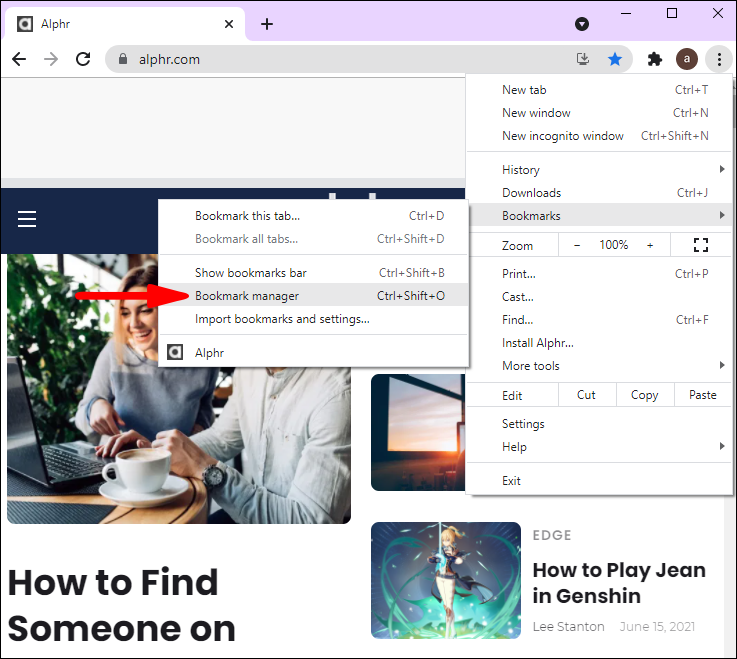Open a new tab with plus button

267,24
